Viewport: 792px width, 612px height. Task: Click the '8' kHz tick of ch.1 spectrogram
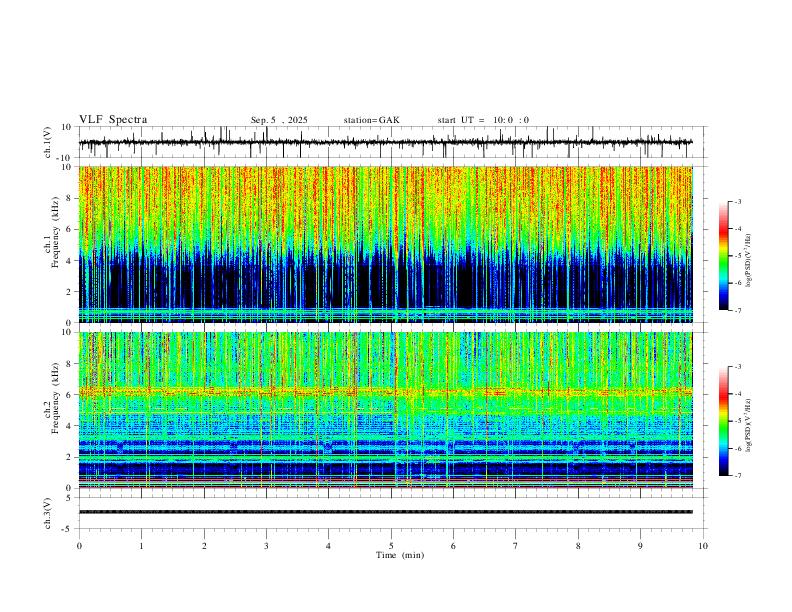click(69, 198)
